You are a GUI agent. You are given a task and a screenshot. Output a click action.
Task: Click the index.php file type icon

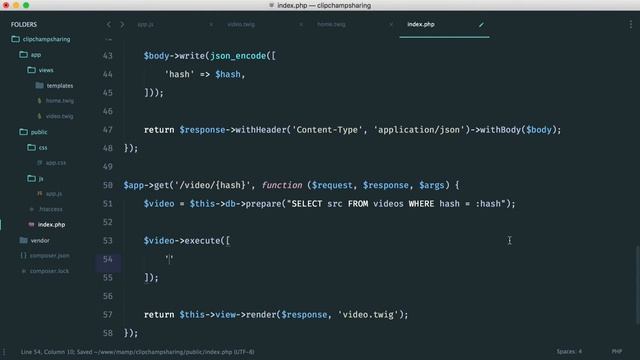[x=31, y=224]
